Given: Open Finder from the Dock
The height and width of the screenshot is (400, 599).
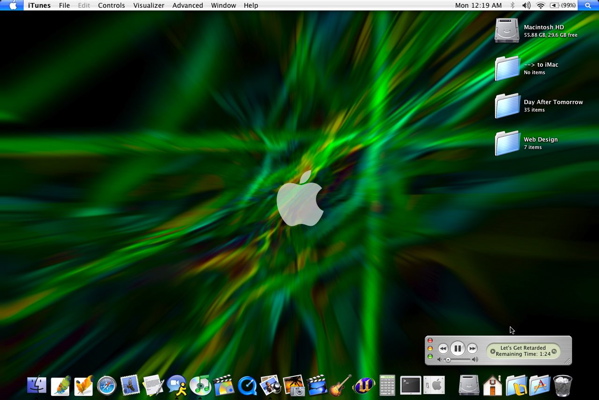Looking at the screenshot, I should click(x=37, y=385).
